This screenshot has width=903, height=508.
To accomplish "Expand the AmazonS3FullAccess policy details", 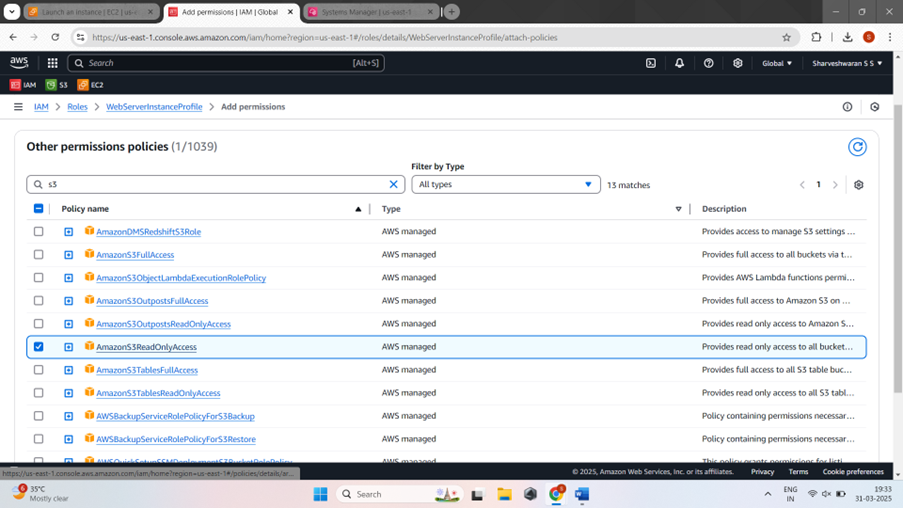I will point(69,255).
